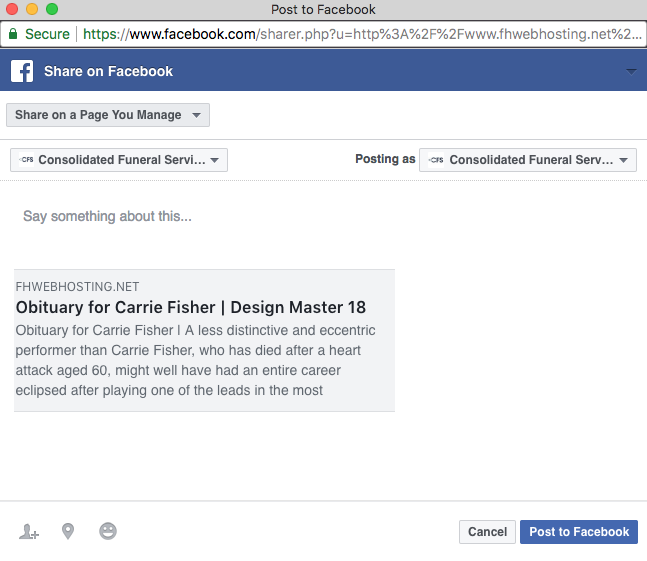Image resolution: width=647 pixels, height=561 pixels.
Task: Open the emoji feeling/activity picker
Action: [108, 532]
